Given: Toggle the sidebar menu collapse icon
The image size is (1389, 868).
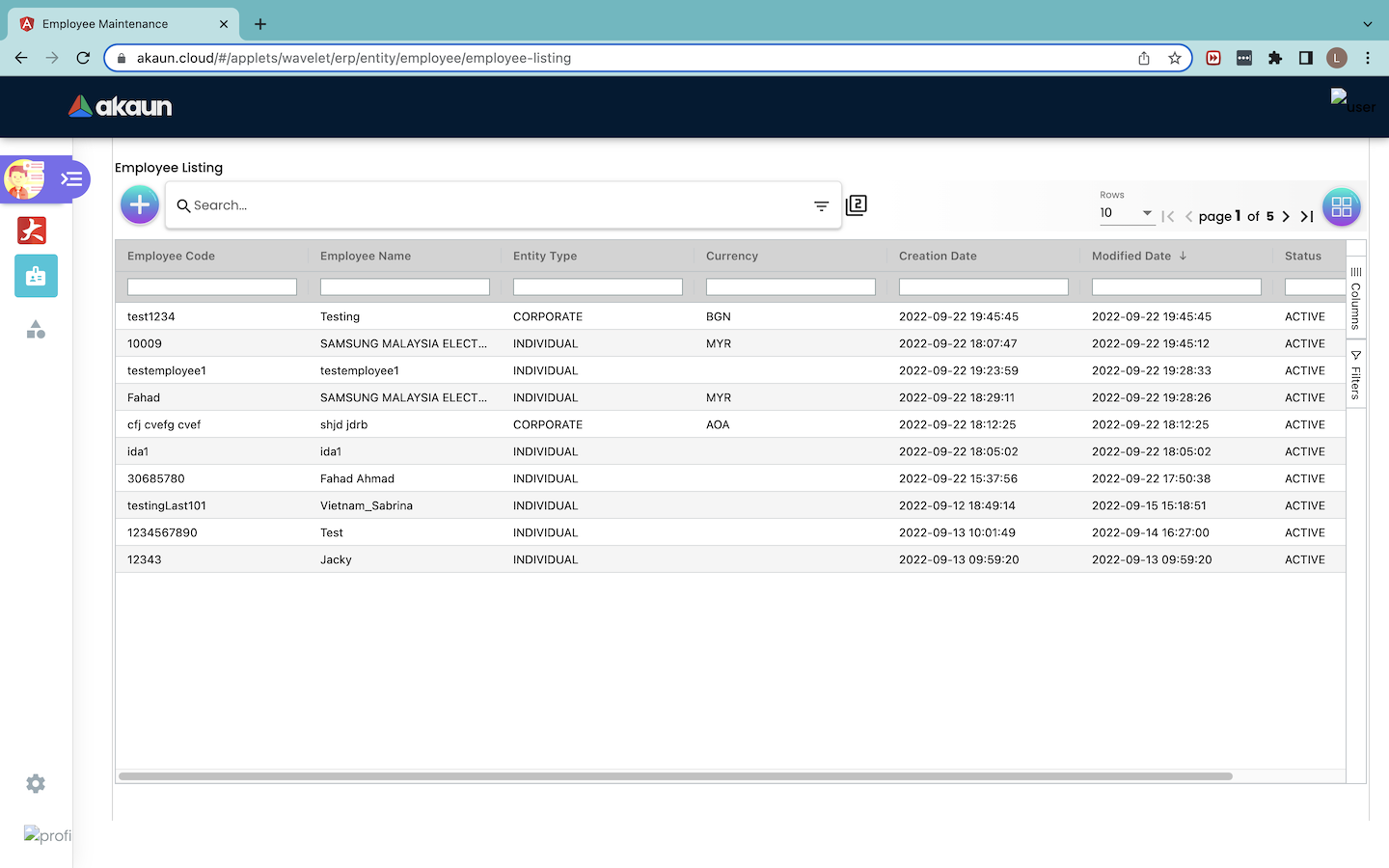Looking at the screenshot, I should pos(71,179).
